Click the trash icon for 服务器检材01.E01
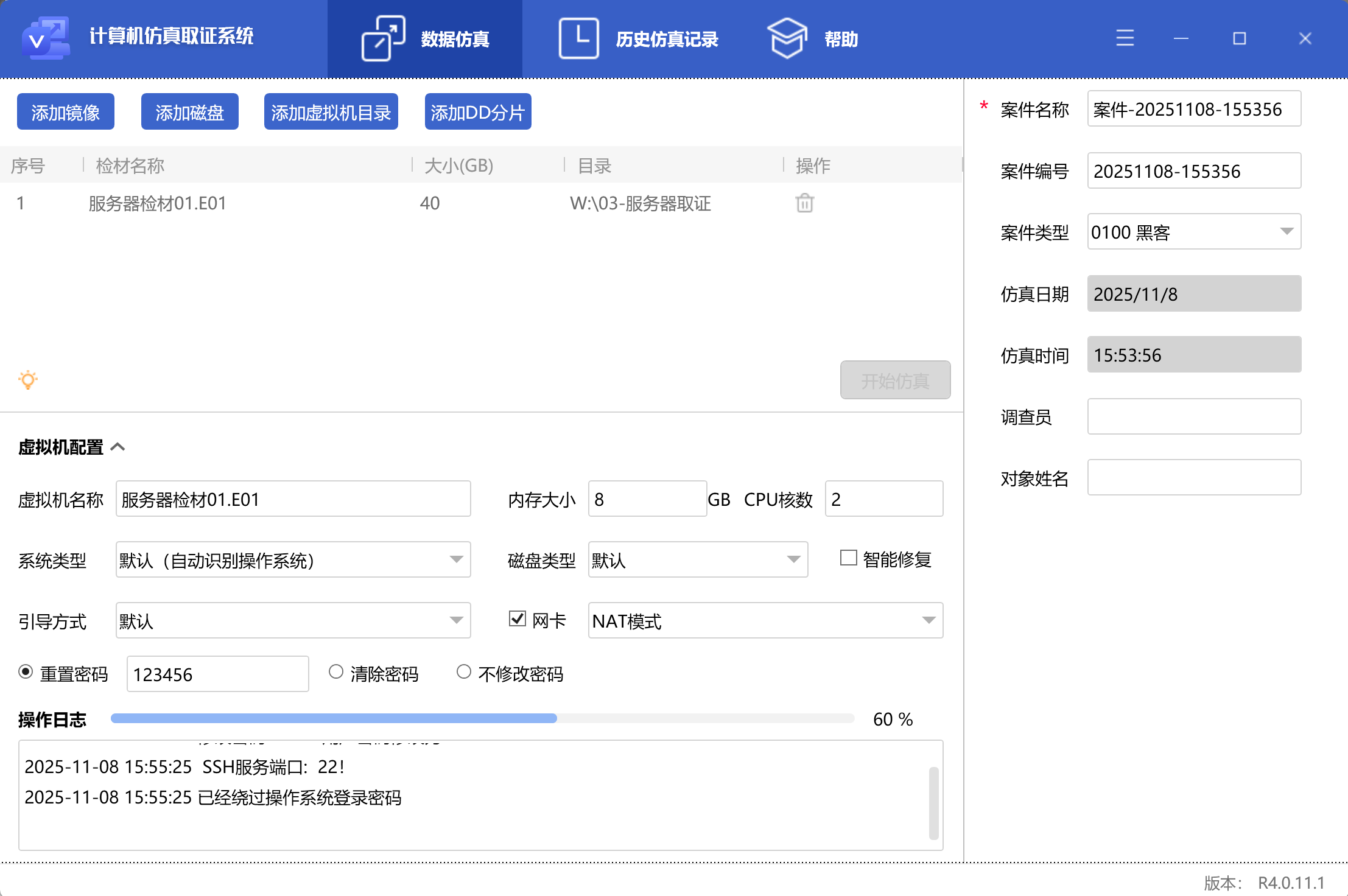The width and height of the screenshot is (1348, 896). click(x=804, y=203)
